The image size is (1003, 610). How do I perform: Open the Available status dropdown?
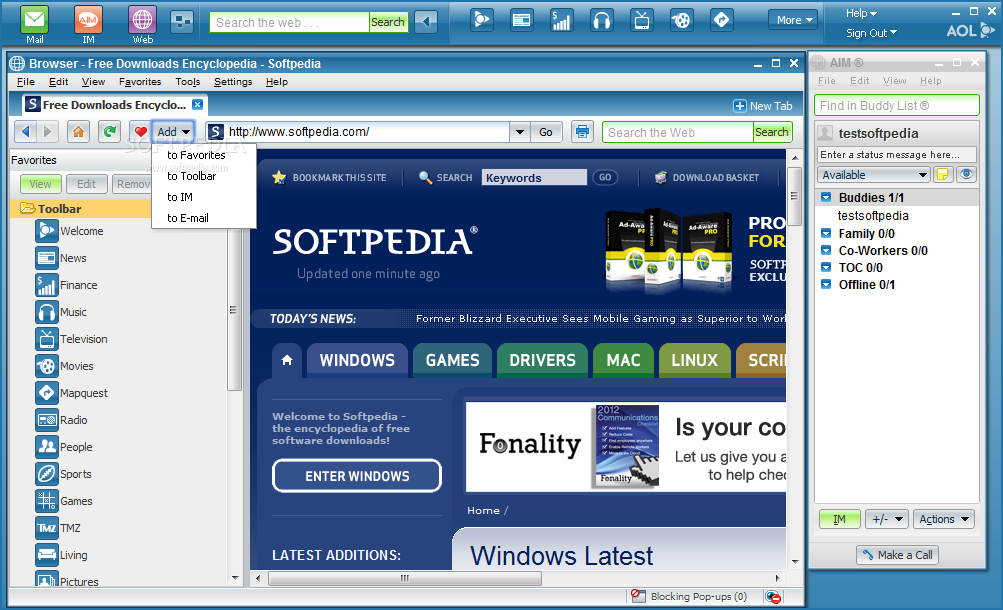coord(873,175)
